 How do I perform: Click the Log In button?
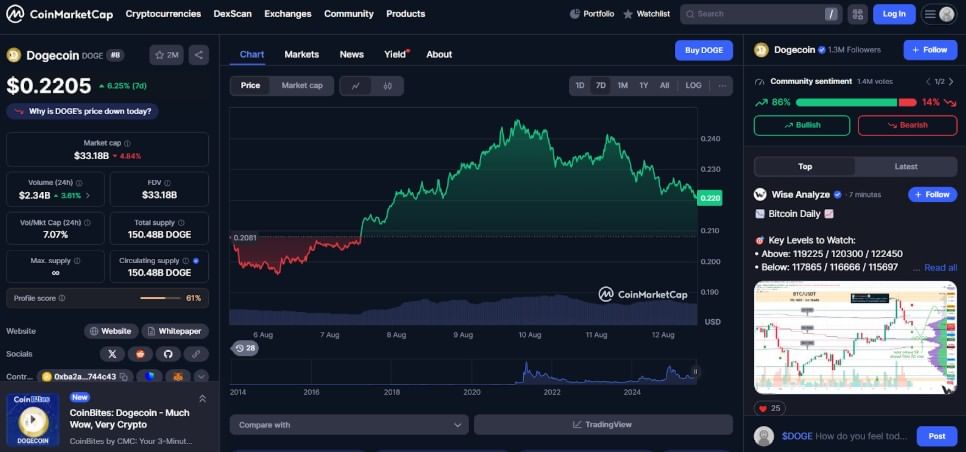pyautogui.click(x=894, y=14)
